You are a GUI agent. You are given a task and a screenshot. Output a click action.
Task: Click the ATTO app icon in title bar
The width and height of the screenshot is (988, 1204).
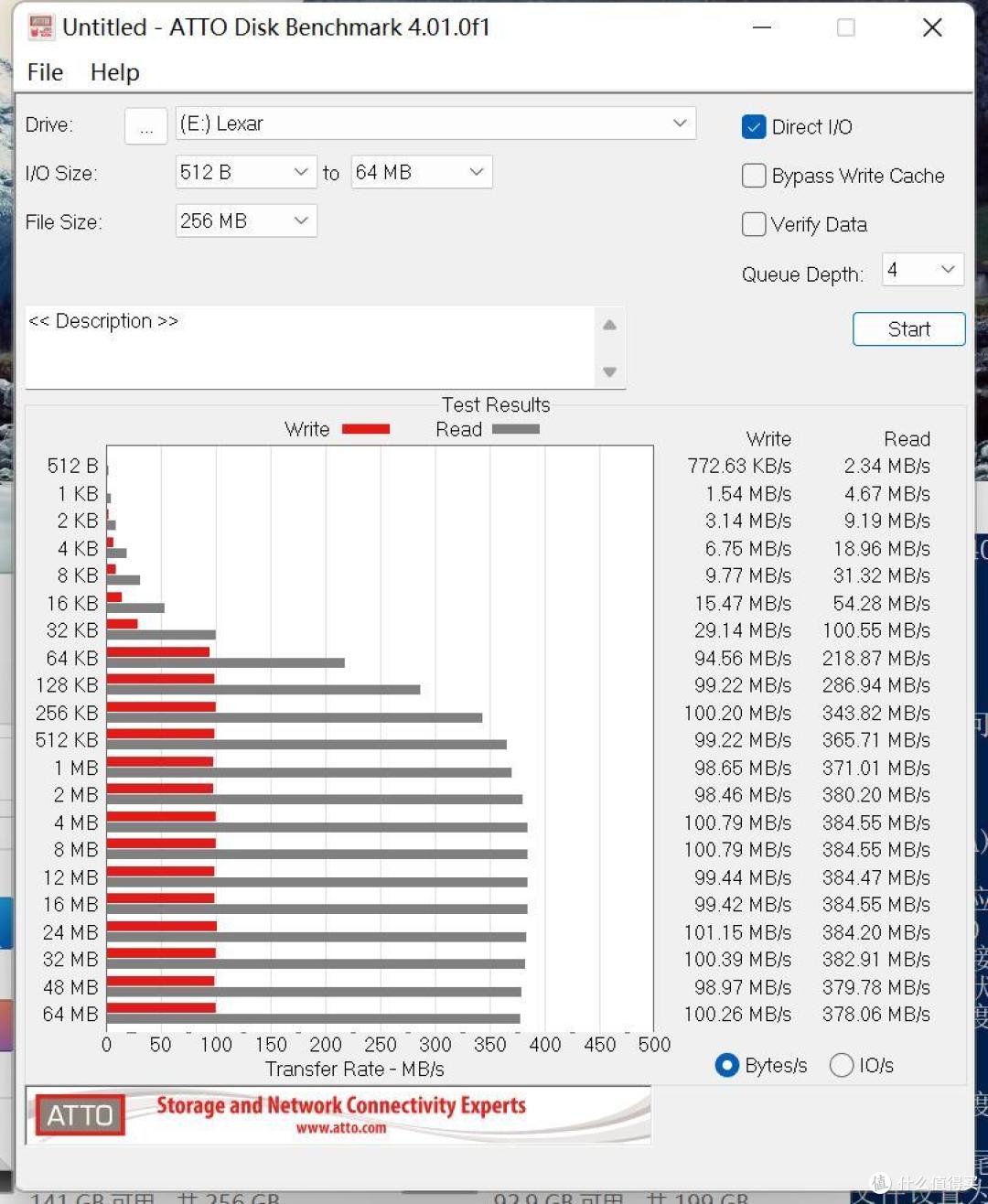pos(41,27)
